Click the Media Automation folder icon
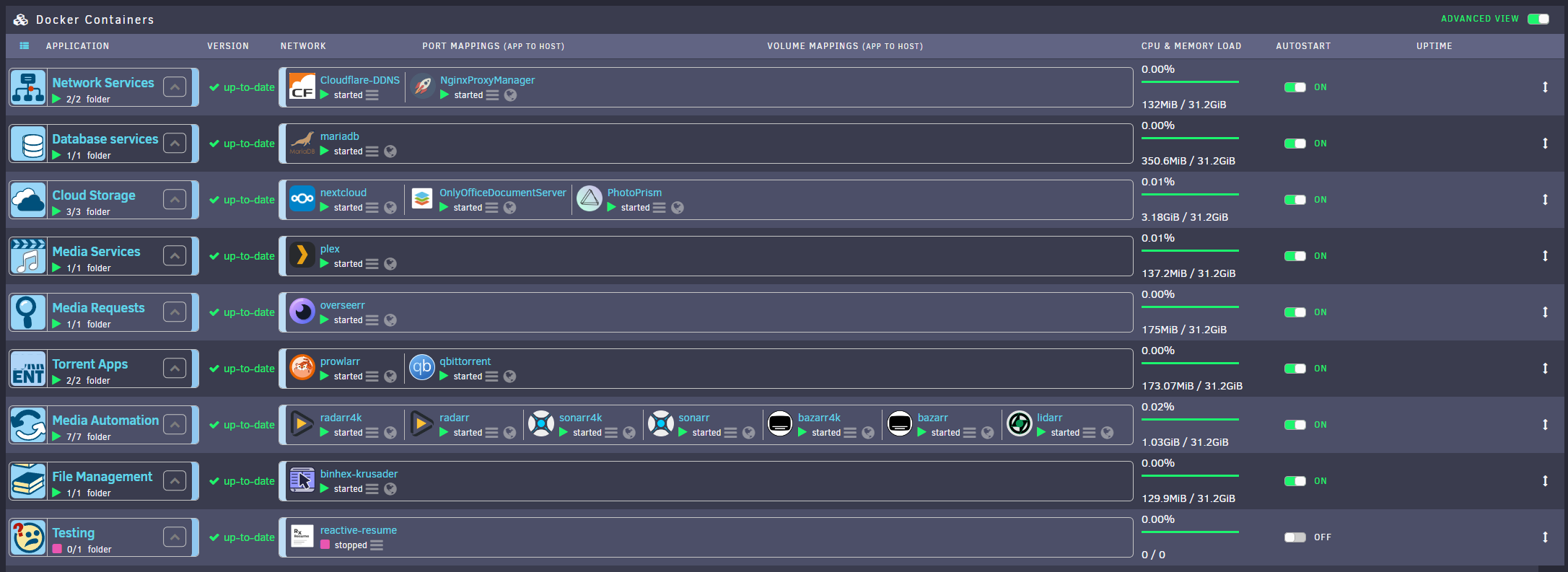 coord(28,425)
